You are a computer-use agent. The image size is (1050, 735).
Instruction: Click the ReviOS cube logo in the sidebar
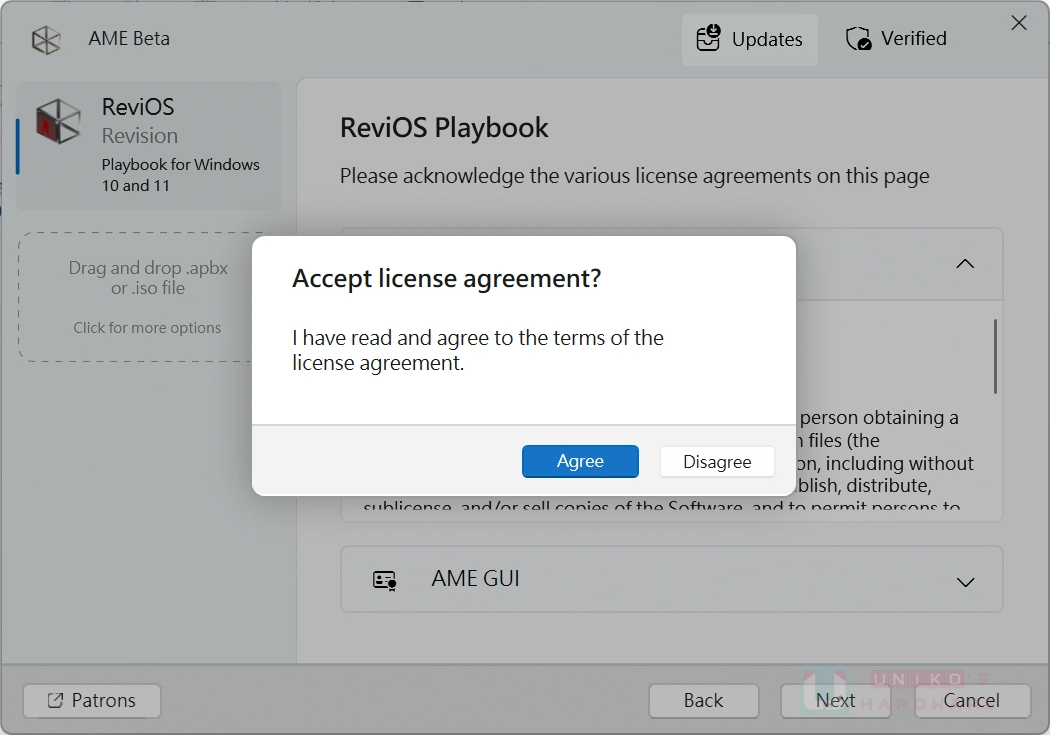click(x=57, y=120)
